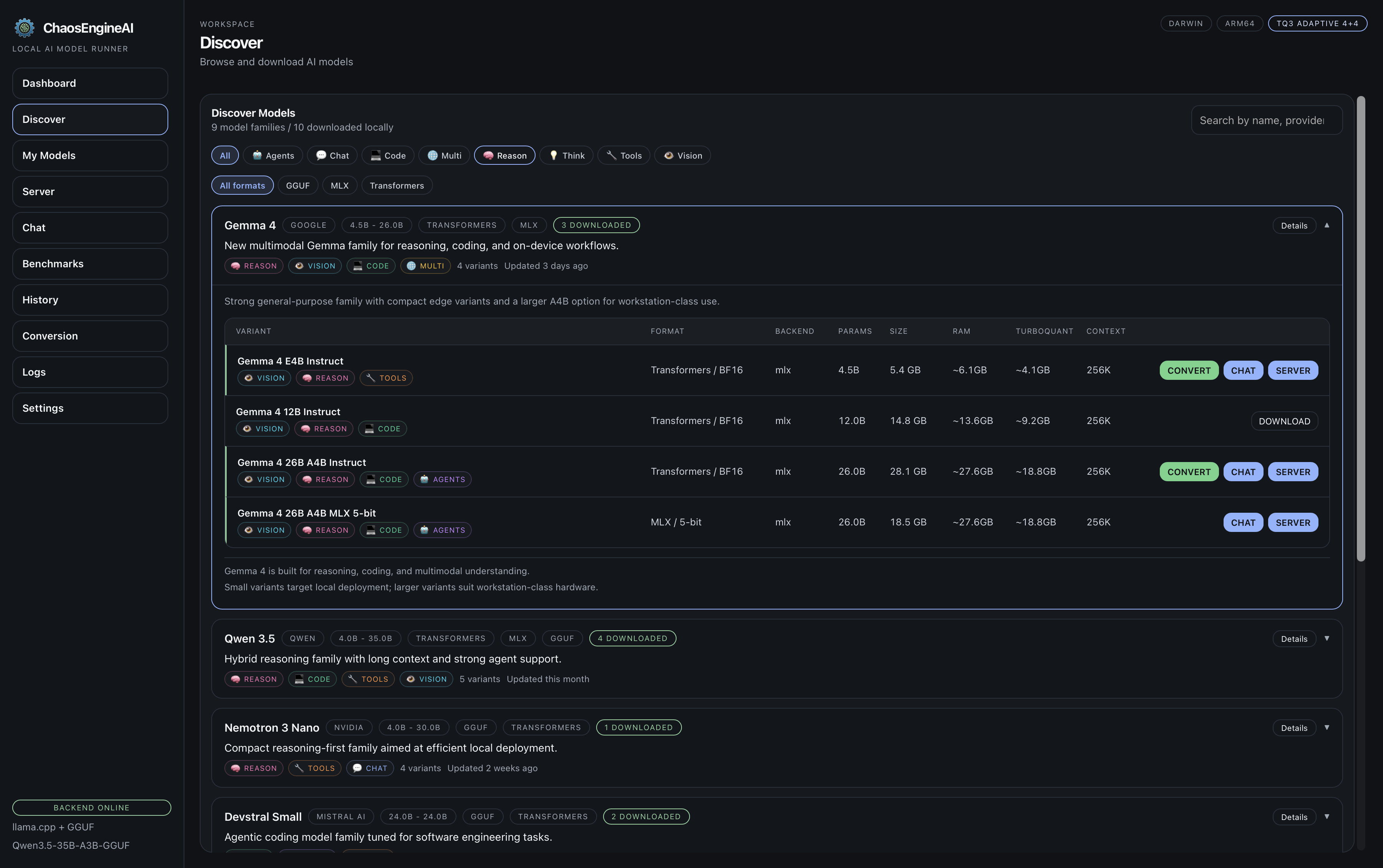Viewport: 1383px width, 868px height.
Task: Select the Vision filter chip
Action: click(x=683, y=156)
